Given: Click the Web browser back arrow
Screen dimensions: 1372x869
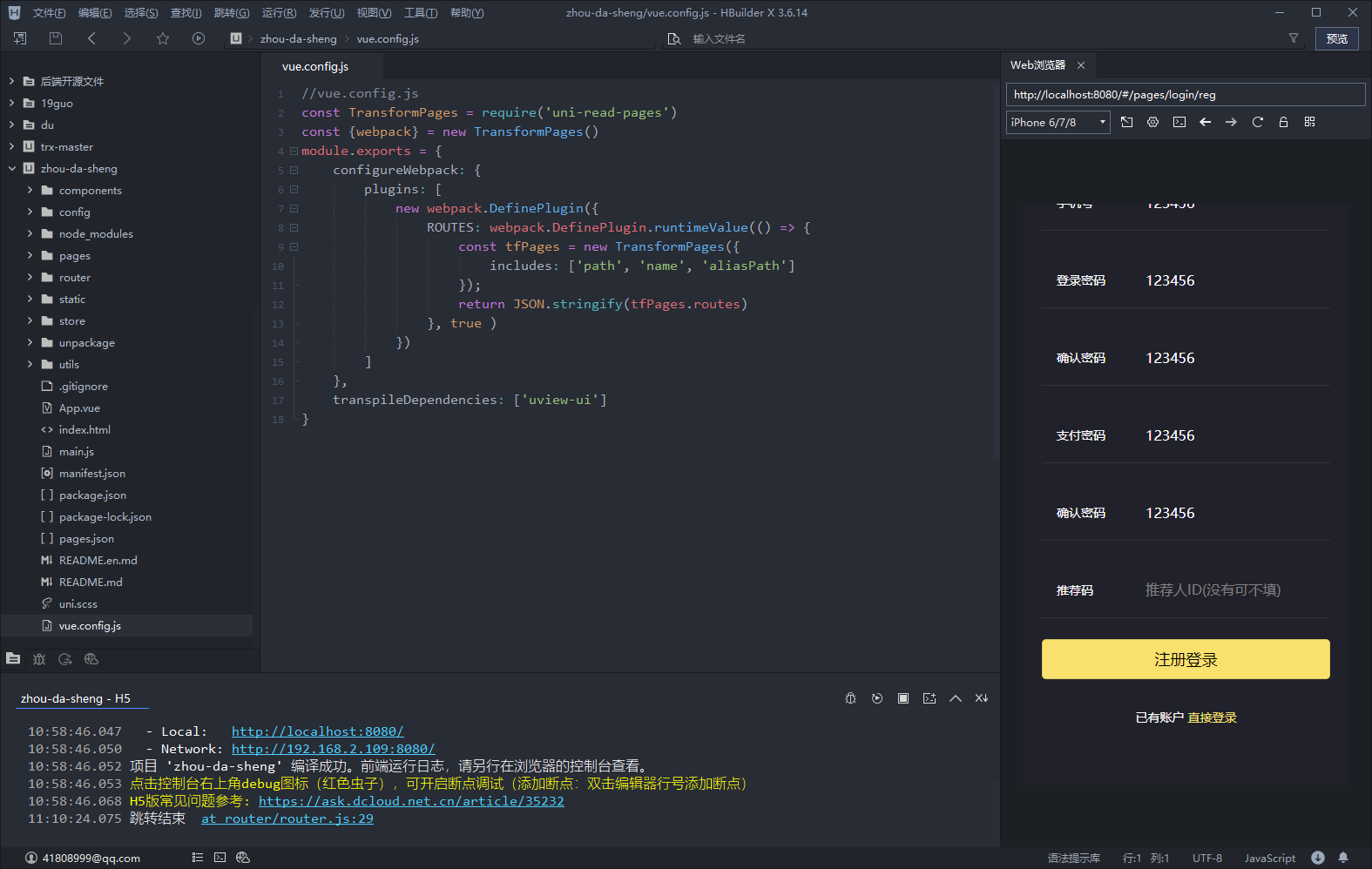Looking at the screenshot, I should click(x=1206, y=122).
